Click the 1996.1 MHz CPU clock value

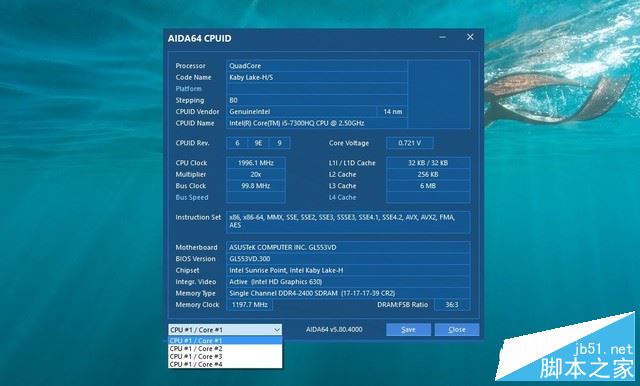[x=256, y=163]
